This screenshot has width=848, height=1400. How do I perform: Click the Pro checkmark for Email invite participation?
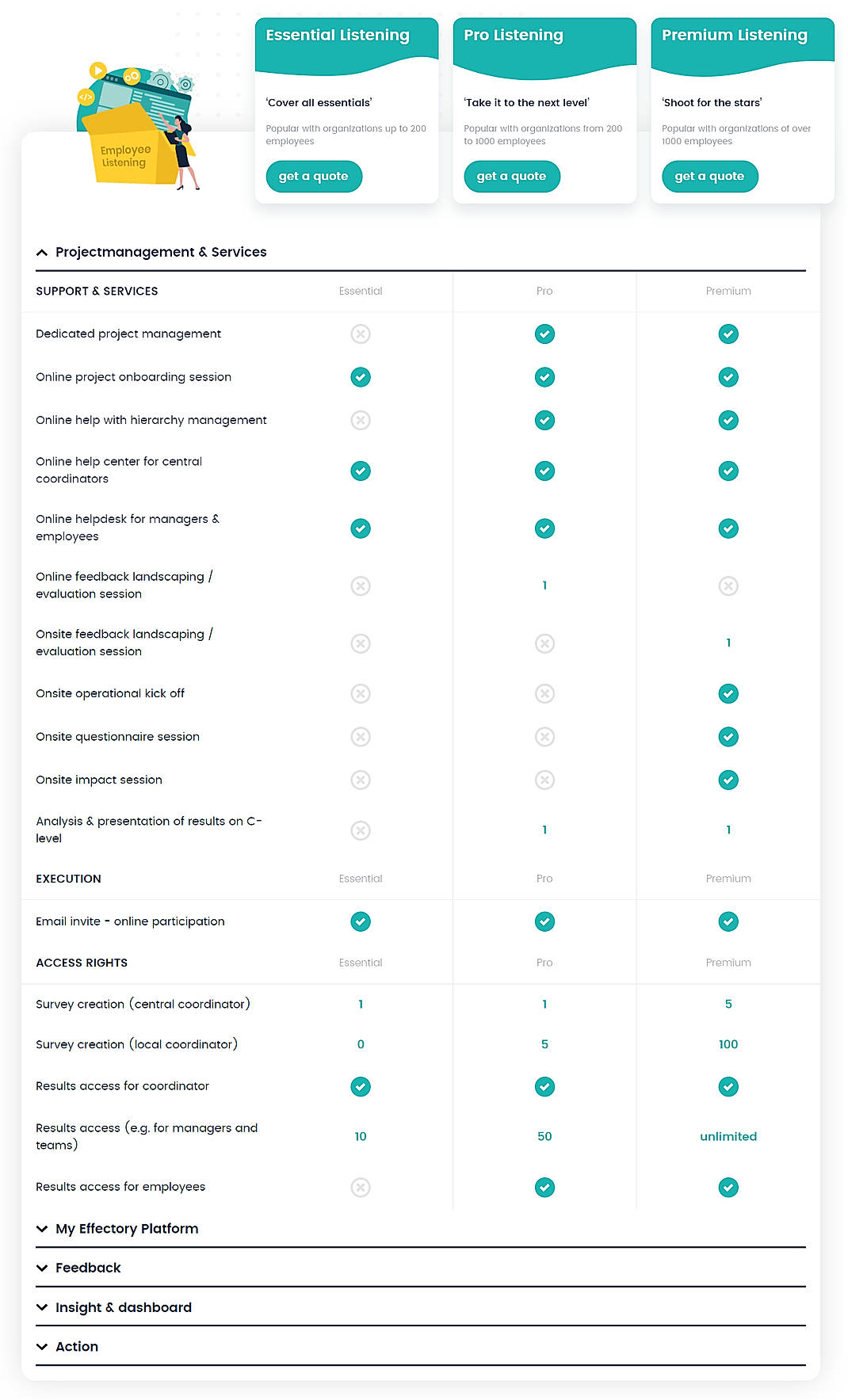tap(544, 921)
